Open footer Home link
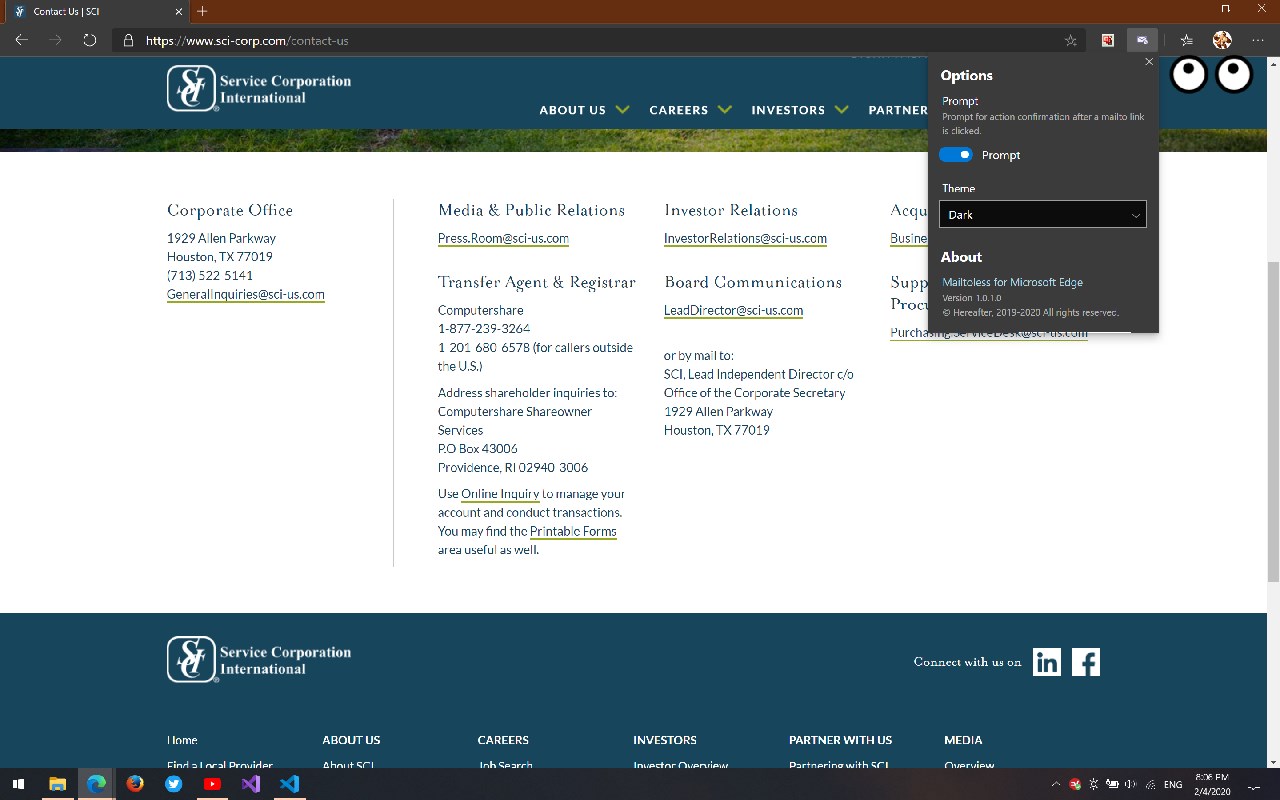Viewport: 1280px width, 800px height. pyautogui.click(x=182, y=740)
